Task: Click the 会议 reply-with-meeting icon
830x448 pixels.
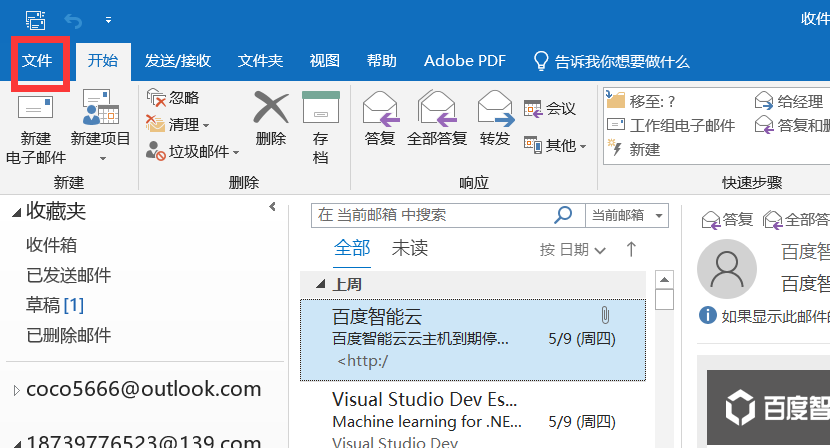Action: [533, 109]
